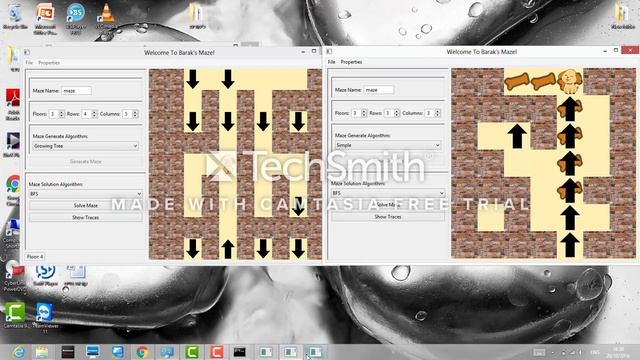Open red Camtasia Recorder icon in taskbar
The image size is (640, 360).
coord(216,352)
